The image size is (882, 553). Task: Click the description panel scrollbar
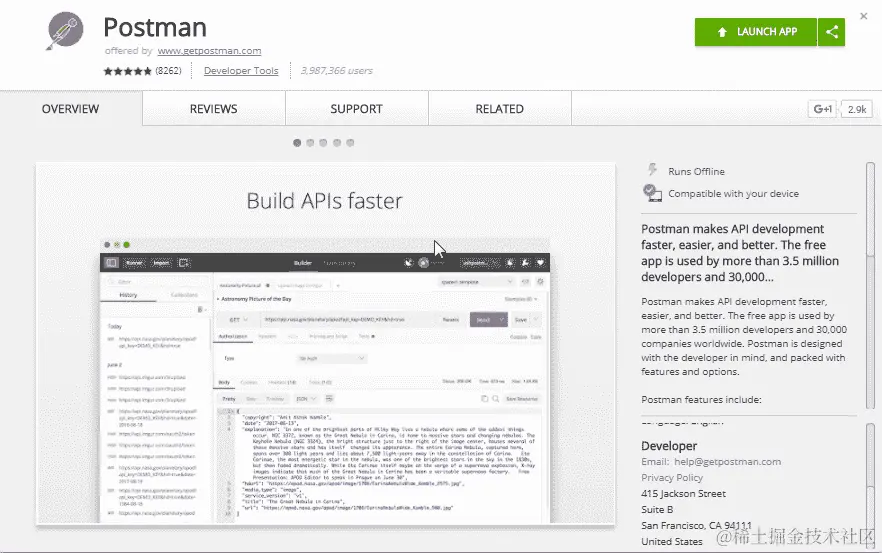870,286
